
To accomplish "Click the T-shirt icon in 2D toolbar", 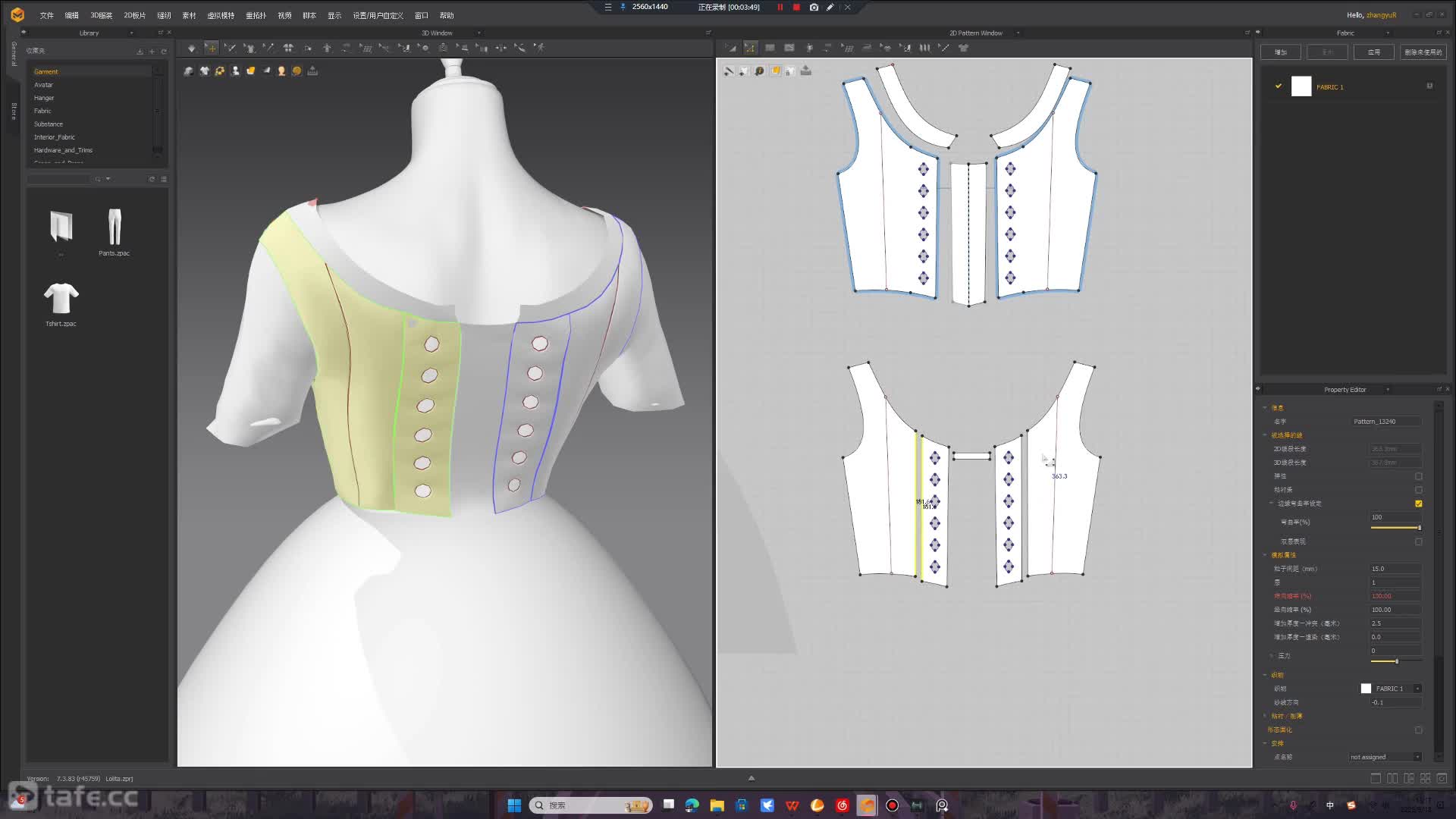I will click(x=963, y=48).
